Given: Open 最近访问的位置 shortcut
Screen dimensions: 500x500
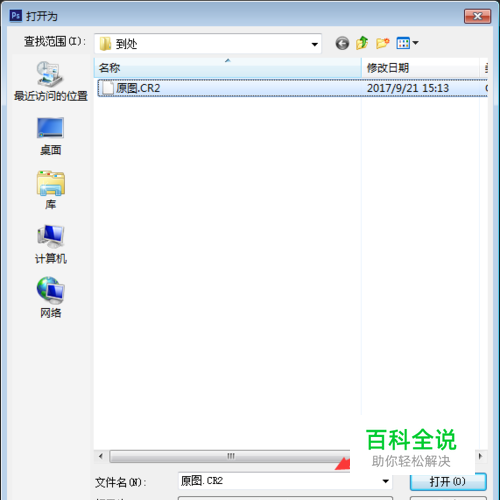Looking at the screenshot, I should [50, 81].
